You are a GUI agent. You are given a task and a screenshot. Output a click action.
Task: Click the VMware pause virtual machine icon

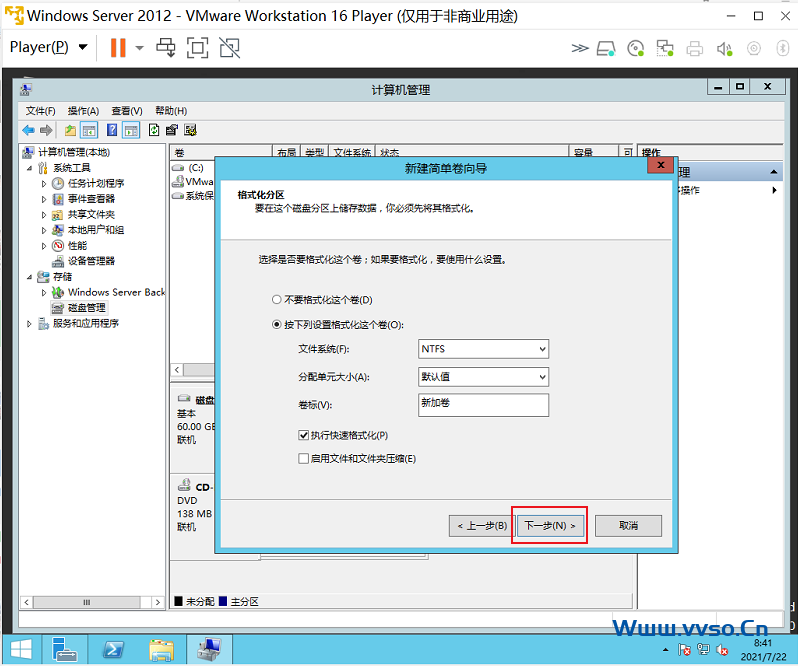tap(118, 48)
